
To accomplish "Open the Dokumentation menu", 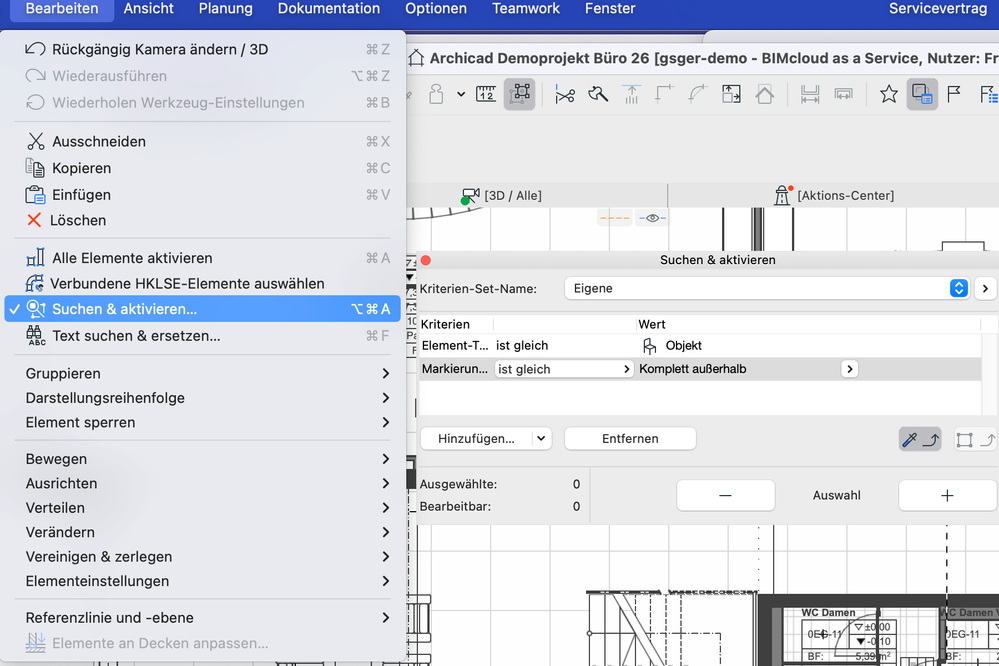I will pyautogui.click(x=329, y=9).
